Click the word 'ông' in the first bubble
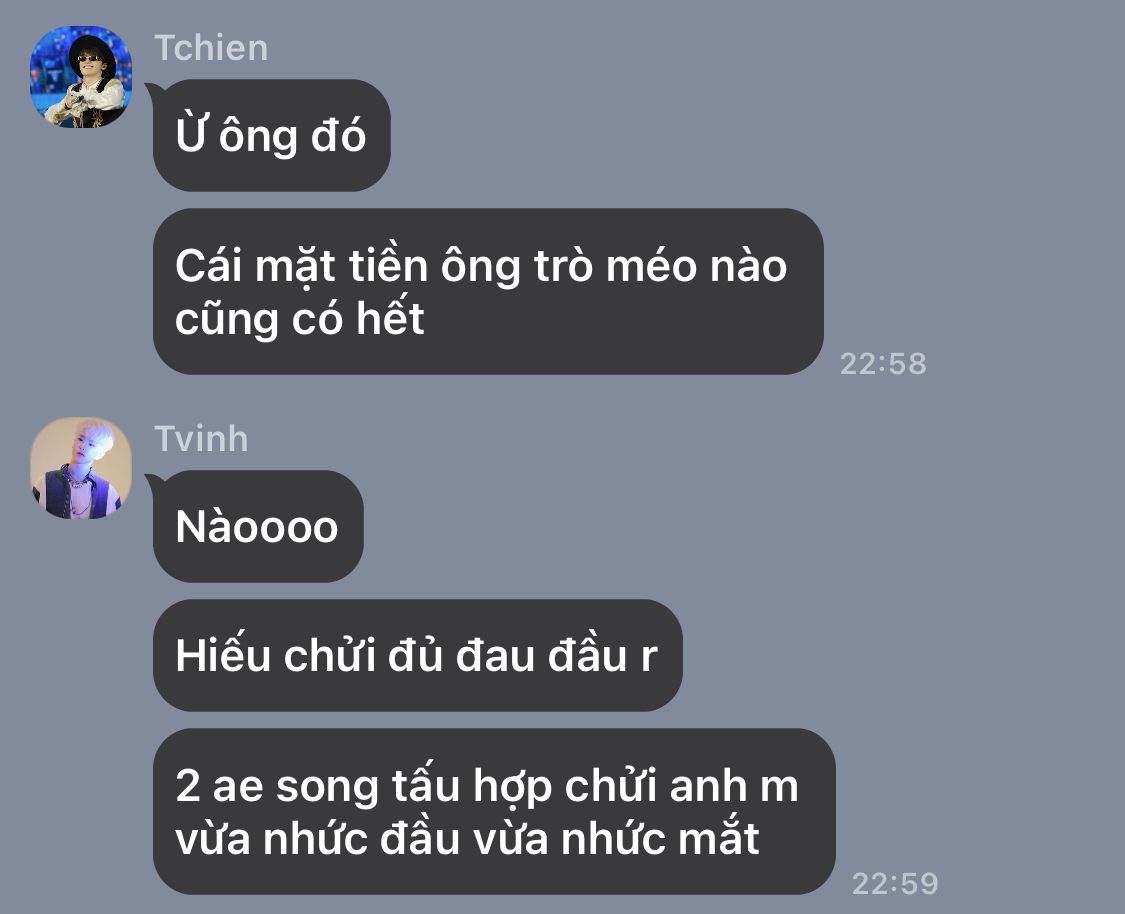 258,136
